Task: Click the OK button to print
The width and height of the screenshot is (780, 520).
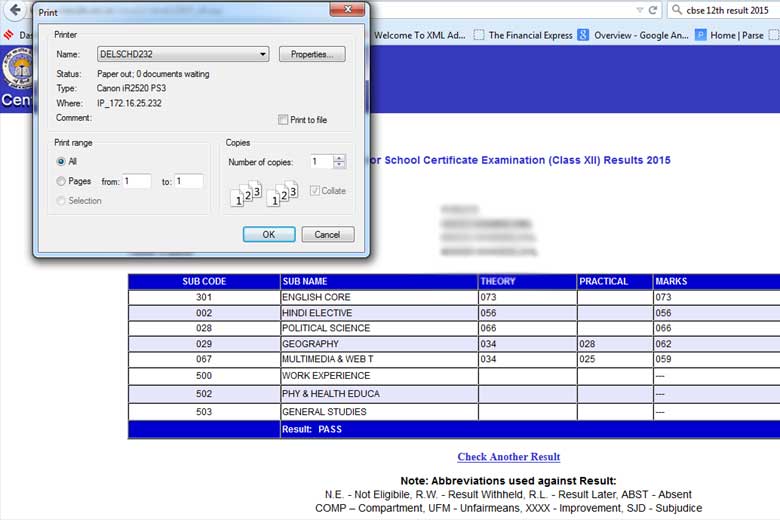Action: click(x=269, y=234)
